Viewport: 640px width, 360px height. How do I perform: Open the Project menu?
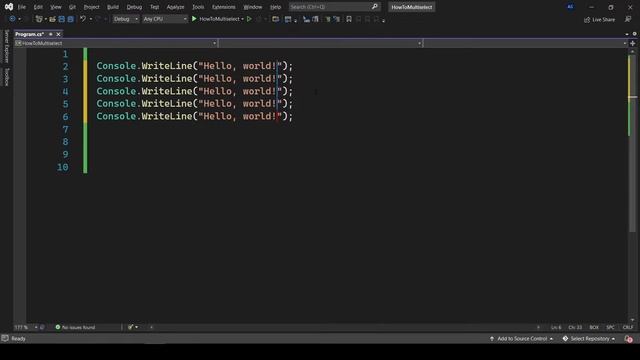(91, 7)
